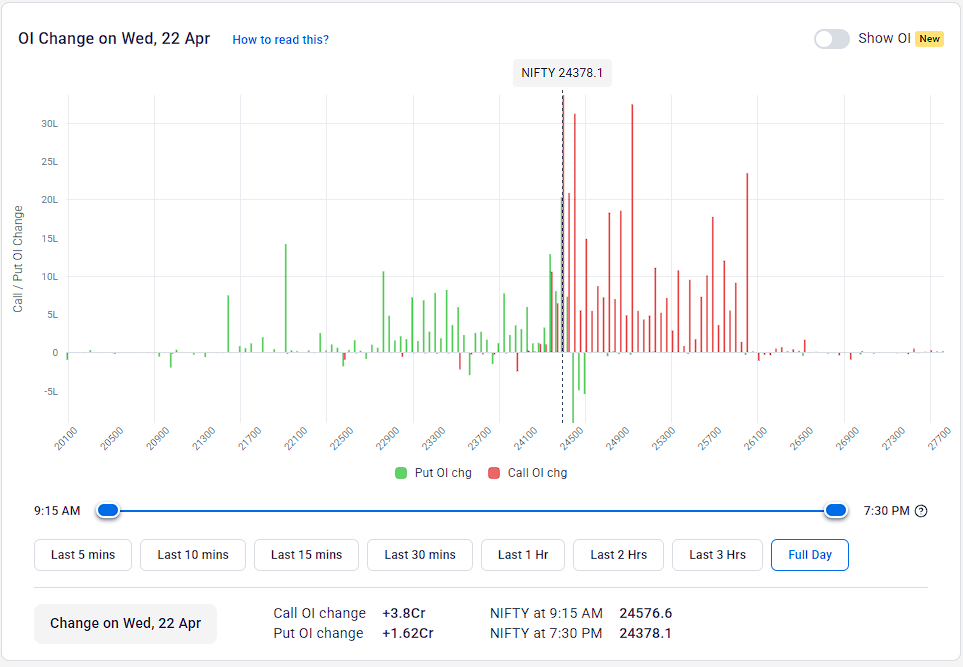Select the Last 30 mins filter
Image resolution: width=963 pixels, height=667 pixels.
pos(419,554)
